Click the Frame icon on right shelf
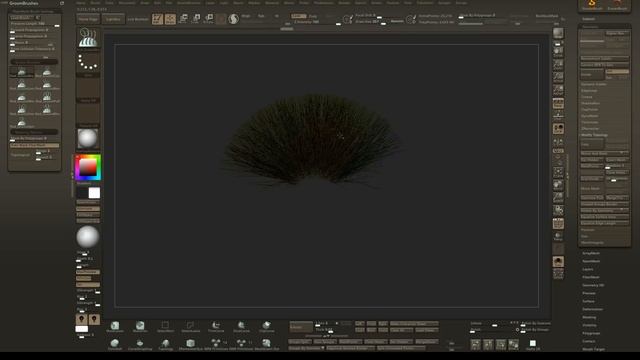 558,172
